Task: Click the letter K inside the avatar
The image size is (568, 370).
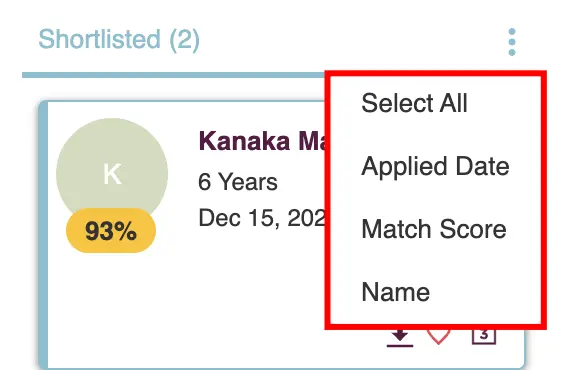Action: [x=112, y=174]
